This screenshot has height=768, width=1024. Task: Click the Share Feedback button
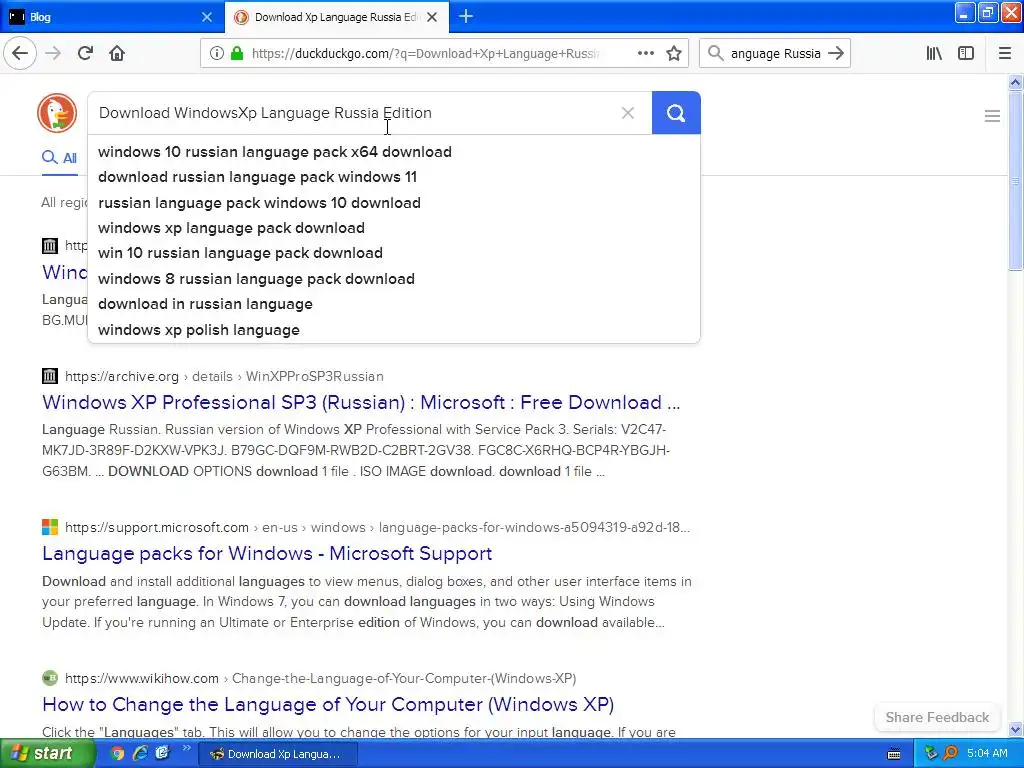pyautogui.click(x=937, y=717)
